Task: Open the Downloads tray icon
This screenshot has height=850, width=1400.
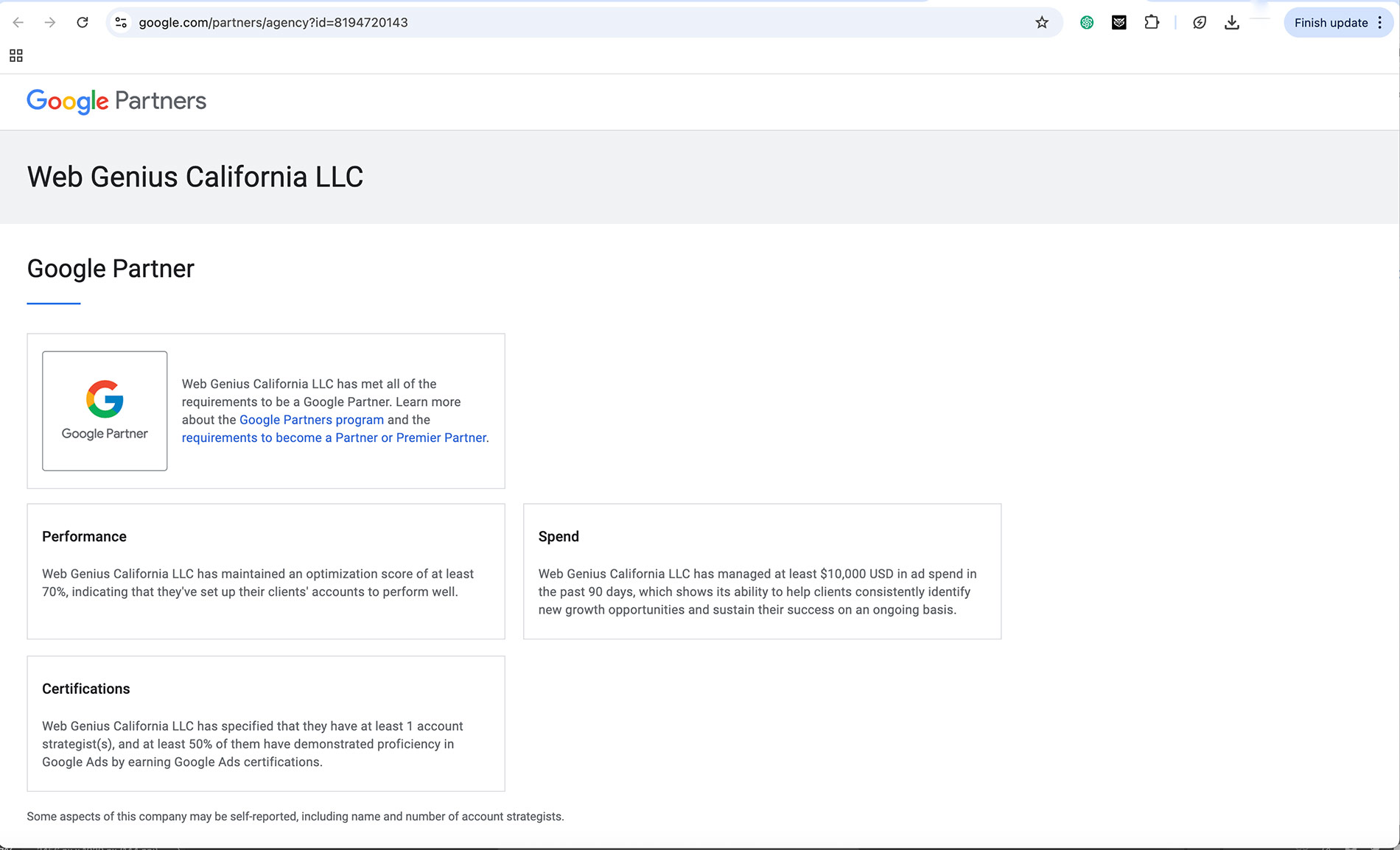Action: [1232, 23]
